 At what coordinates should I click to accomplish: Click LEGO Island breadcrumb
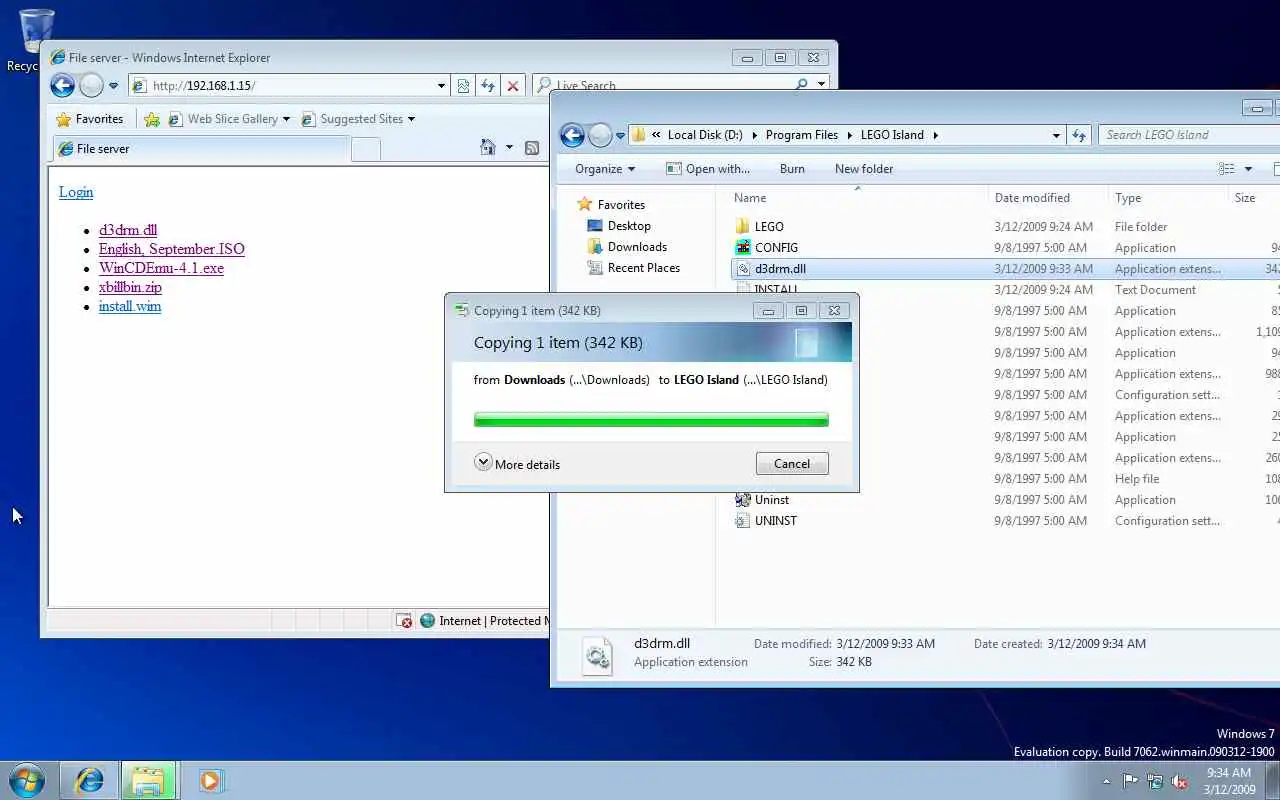coord(892,135)
